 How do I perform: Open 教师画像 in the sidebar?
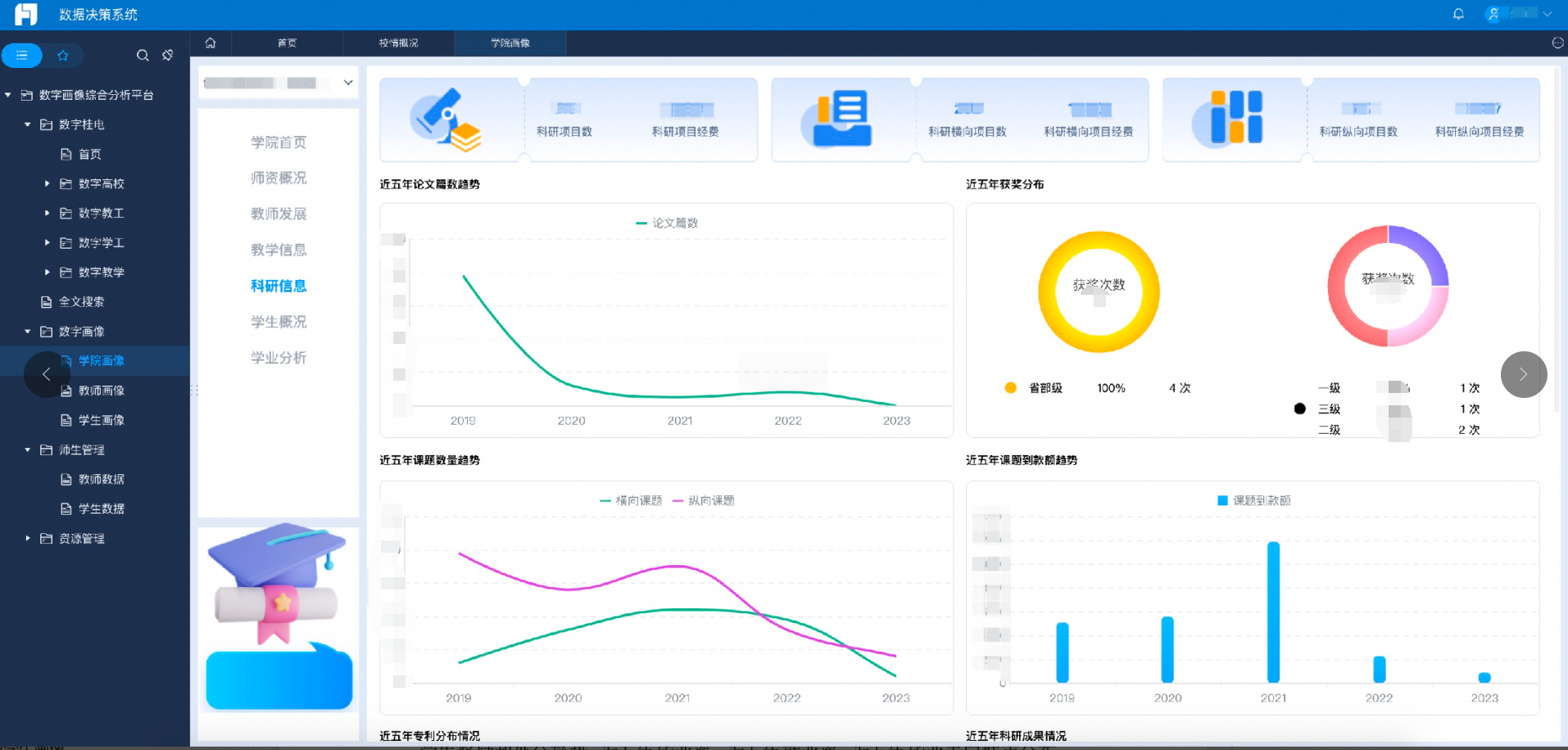click(101, 391)
